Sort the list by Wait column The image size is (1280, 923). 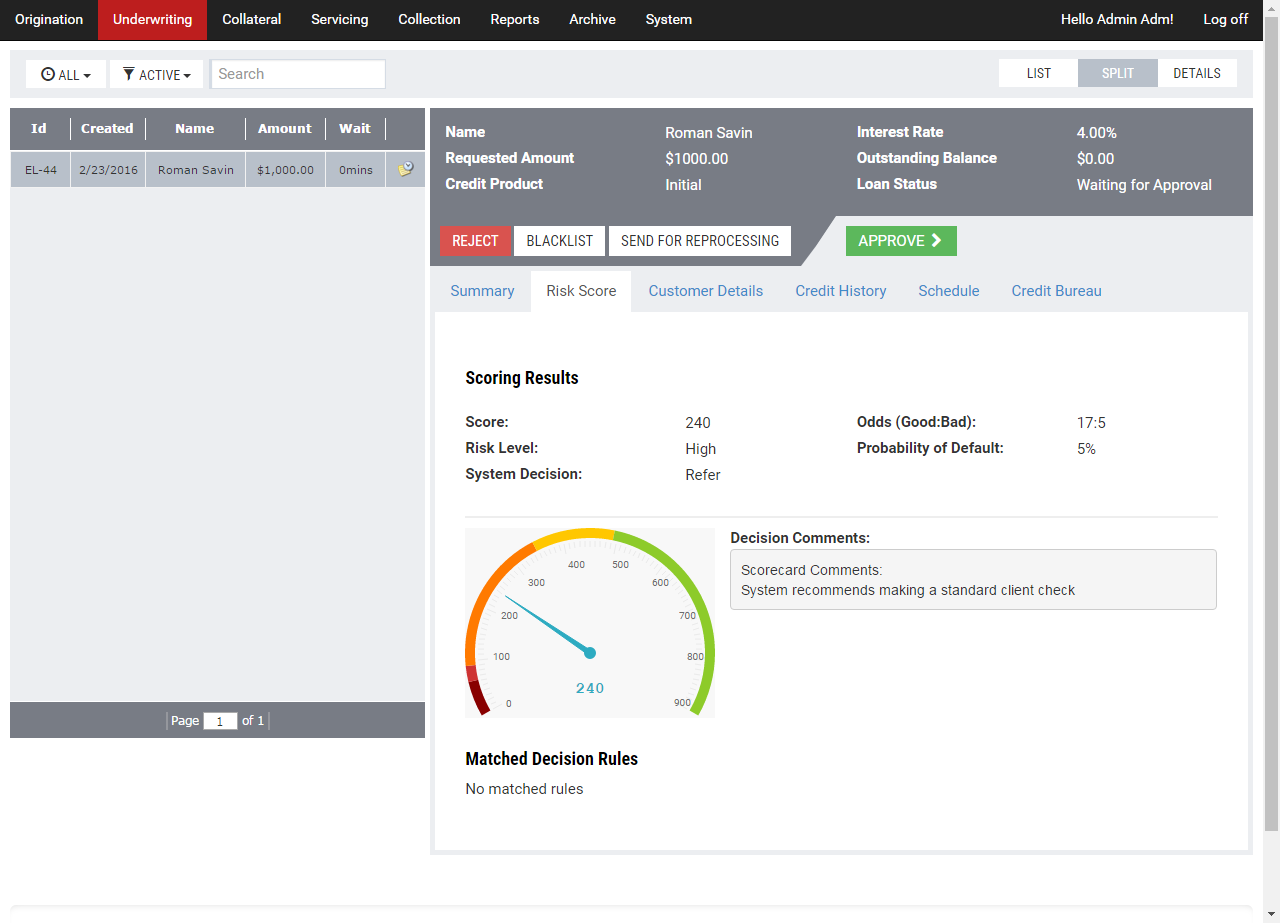pyautogui.click(x=355, y=128)
